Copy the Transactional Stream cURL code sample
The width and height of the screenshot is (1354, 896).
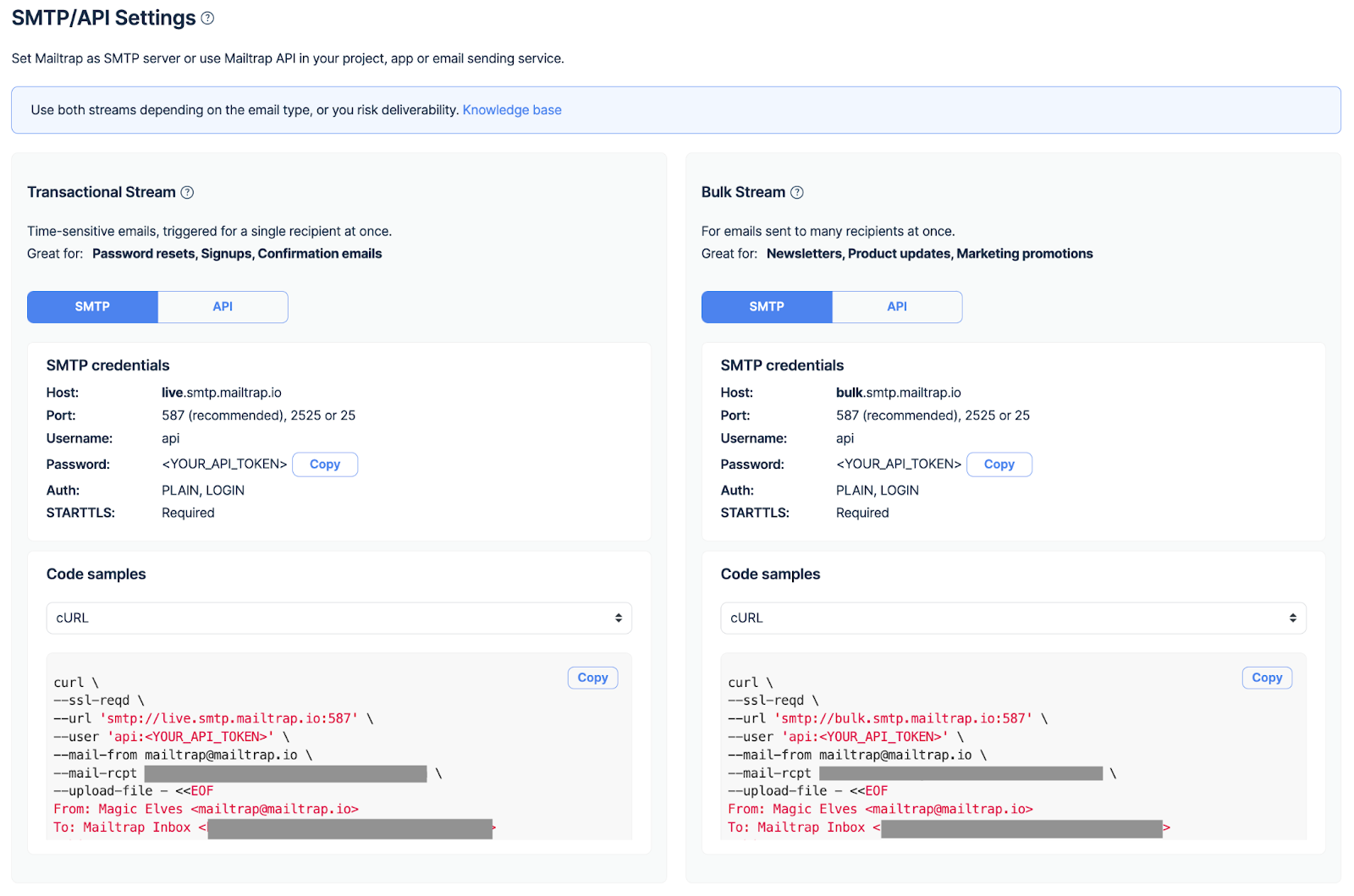(592, 678)
